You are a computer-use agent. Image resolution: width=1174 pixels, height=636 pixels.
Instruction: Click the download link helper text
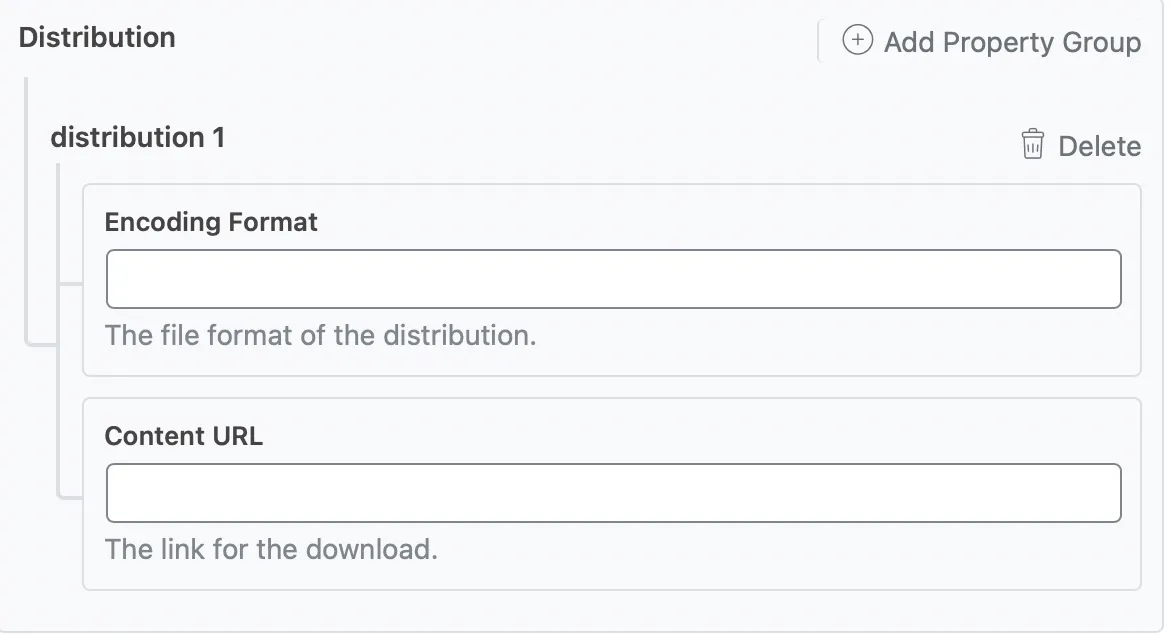[x=272, y=549]
